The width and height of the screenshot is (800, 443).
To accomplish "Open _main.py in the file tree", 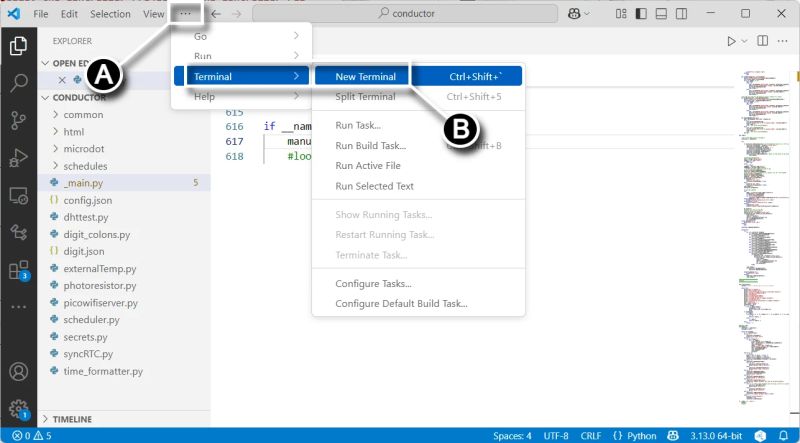I will tap(124, 183).
